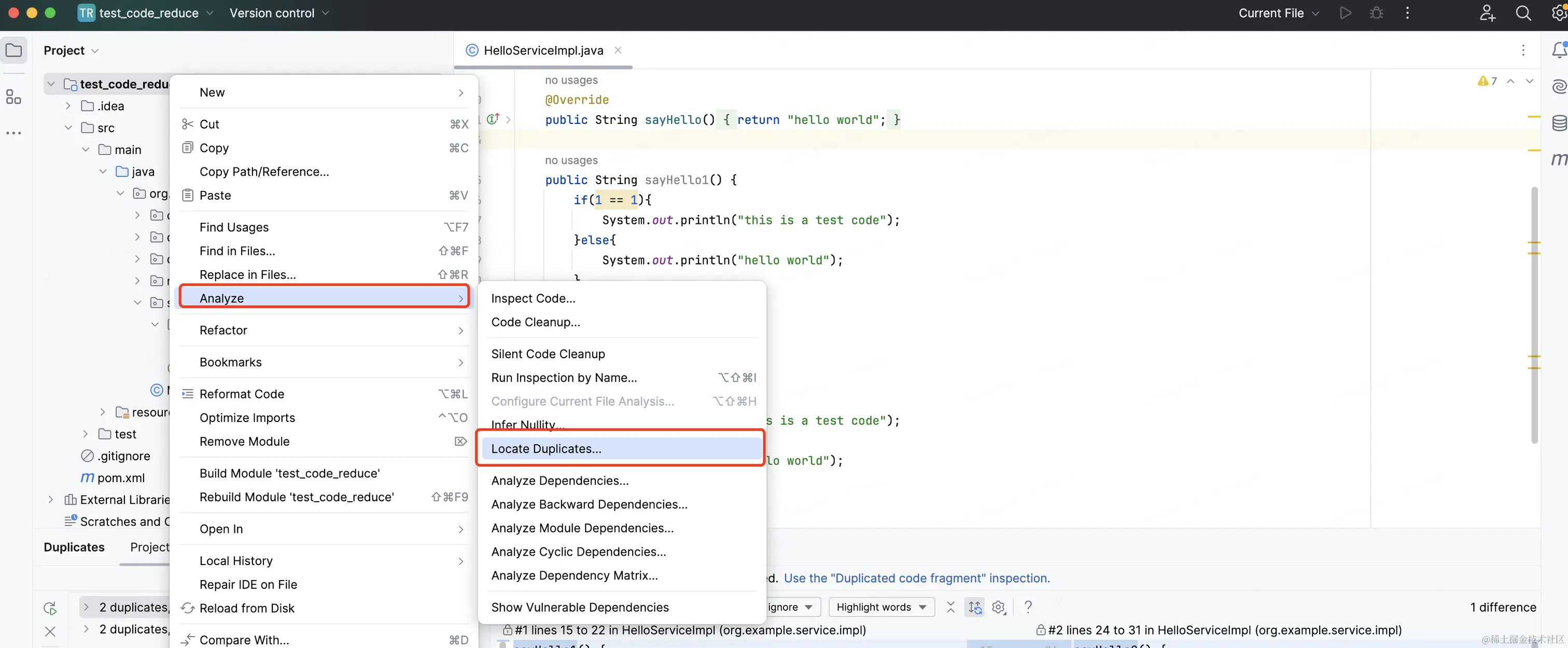The height and width of the screenshot is (648, 1568).
Task: Open the Database tool window icon
Action: pos(1559,122)
